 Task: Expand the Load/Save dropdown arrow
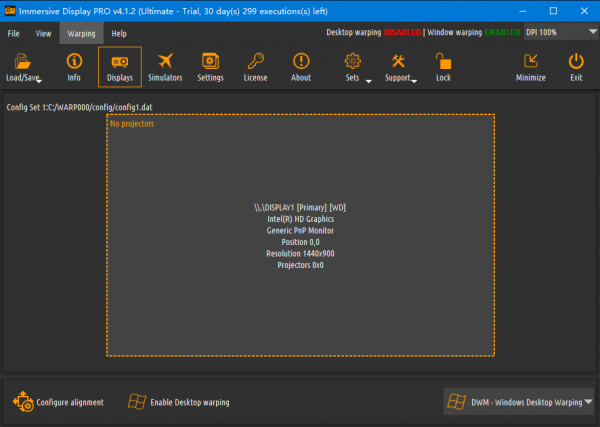[39, 81]
